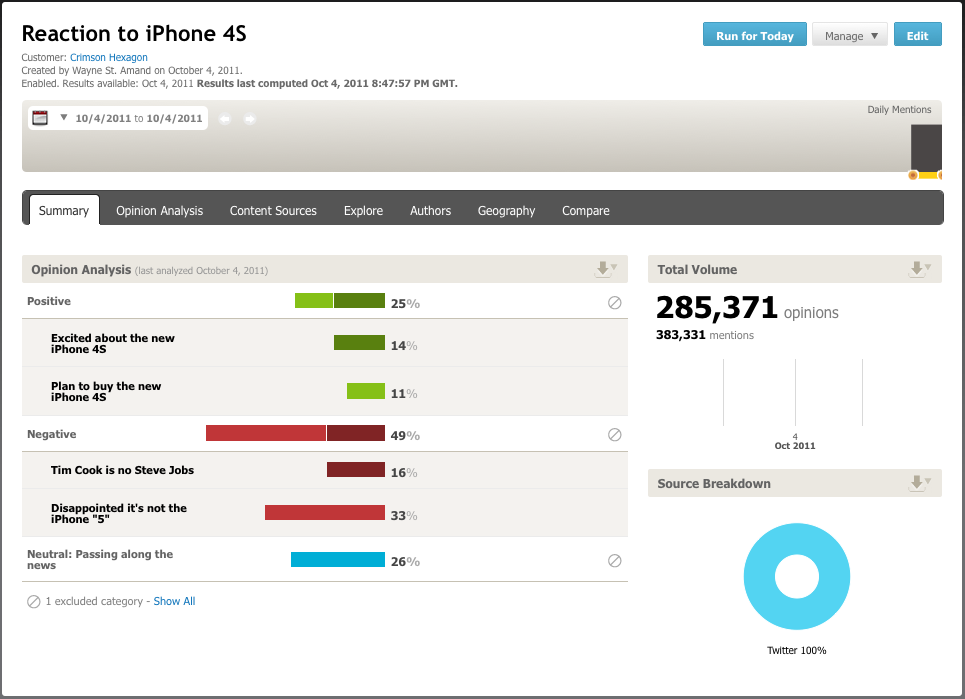This screenshot has width=965, height=699.
Task: Click the Oct 2011 axis label
Action: 795,445
